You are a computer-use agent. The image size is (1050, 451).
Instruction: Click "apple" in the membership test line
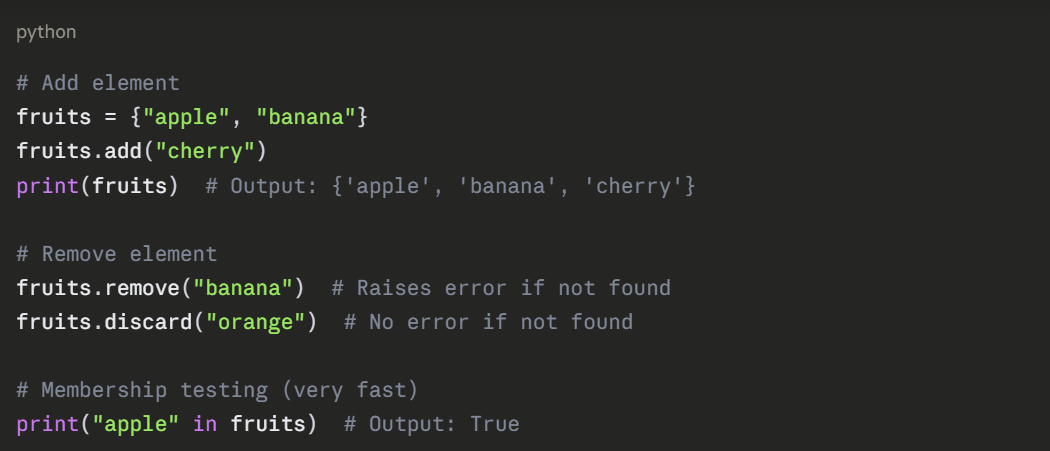click(x=136, y=424)
